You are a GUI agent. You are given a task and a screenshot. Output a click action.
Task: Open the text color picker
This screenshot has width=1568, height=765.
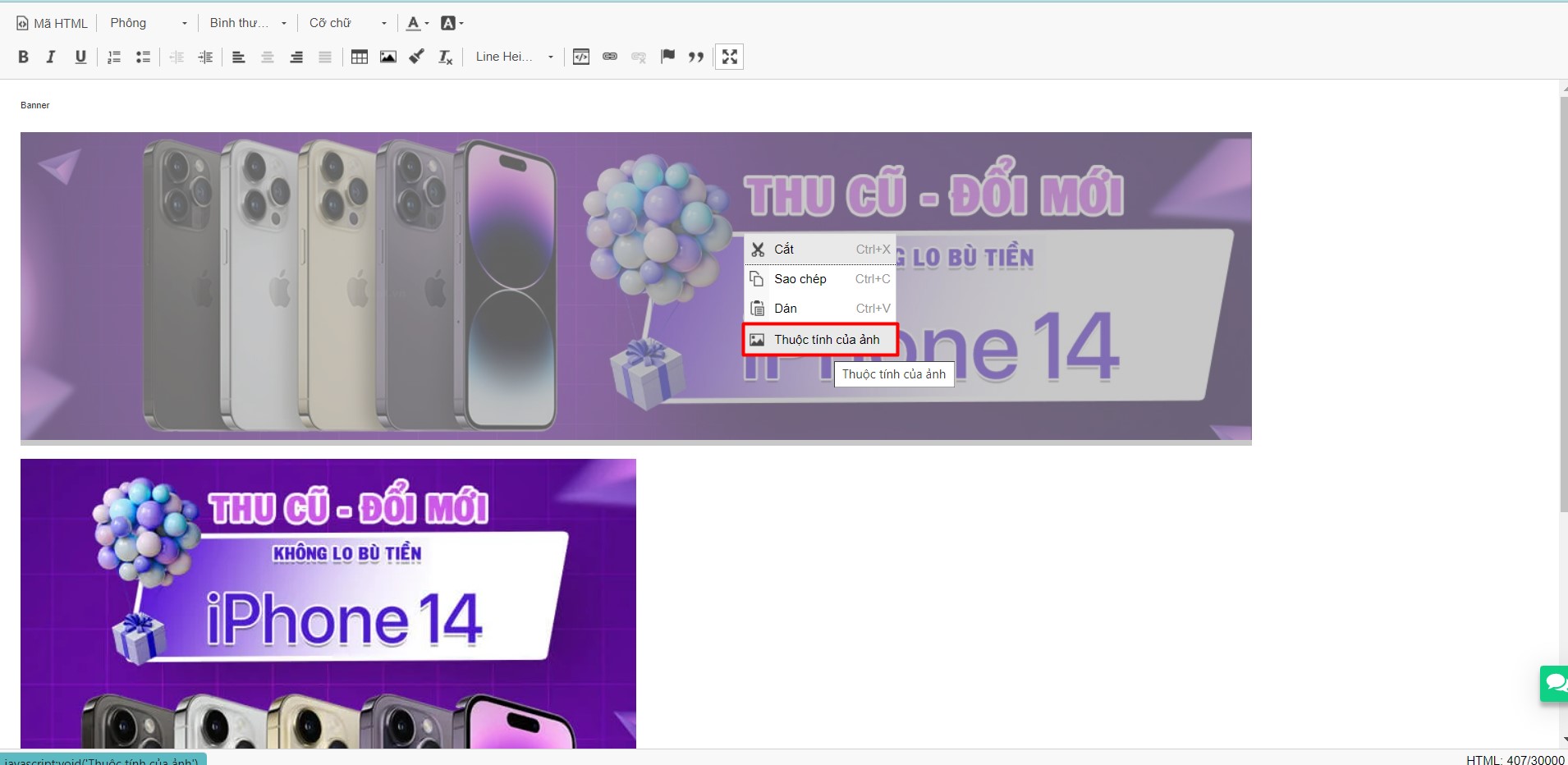[x=418, y=23]
